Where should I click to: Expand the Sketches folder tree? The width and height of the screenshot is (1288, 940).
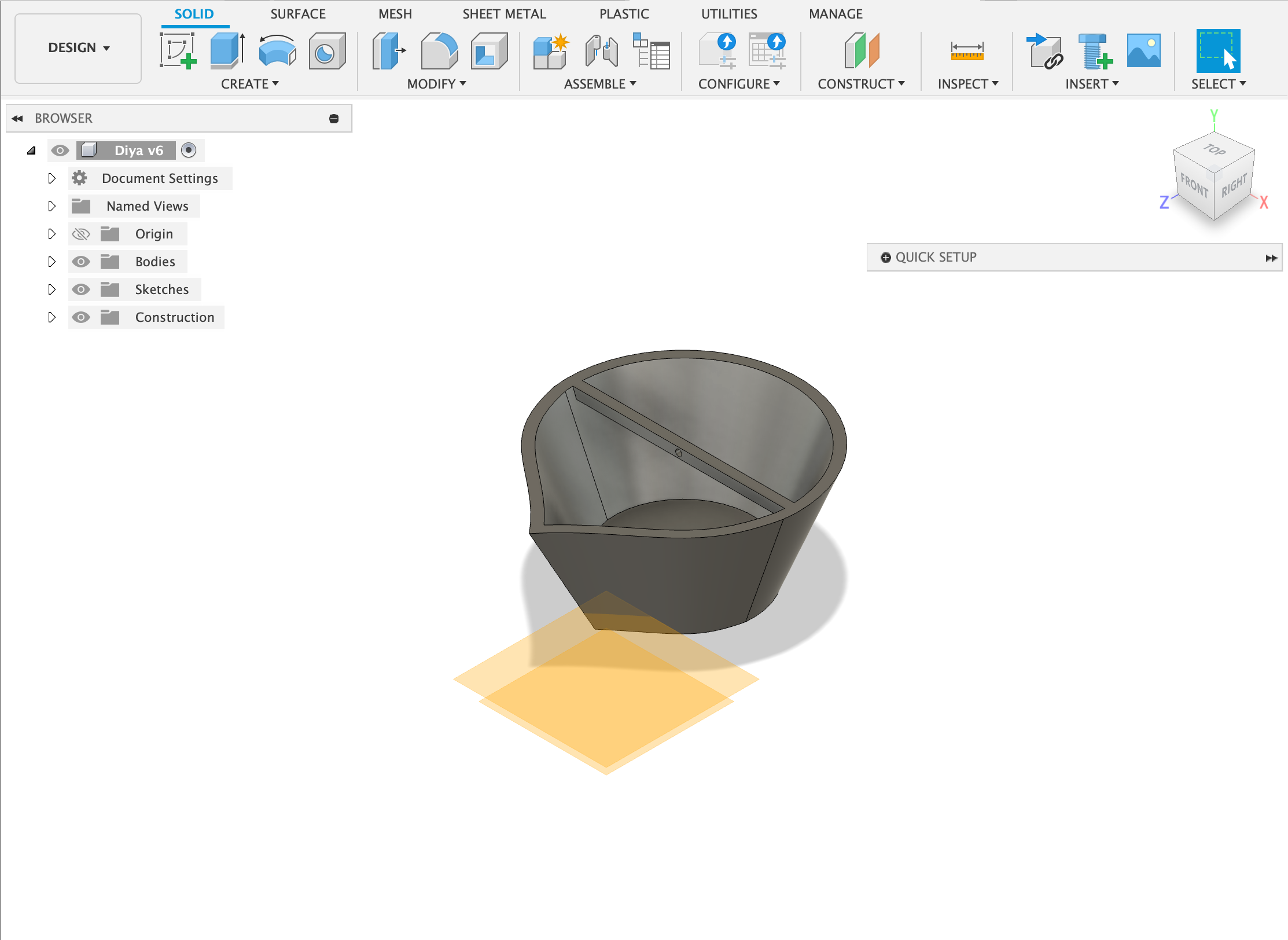[51, 289]
